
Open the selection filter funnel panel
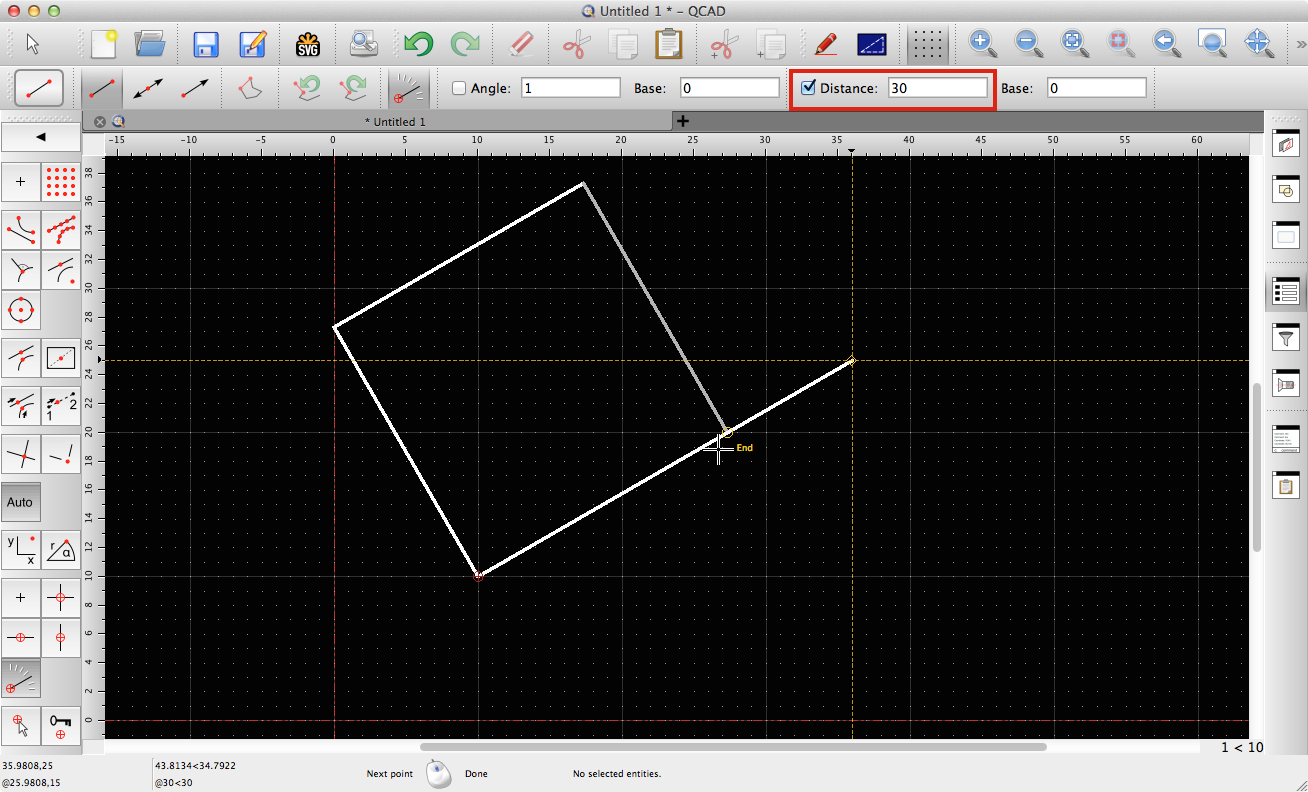1286,337
